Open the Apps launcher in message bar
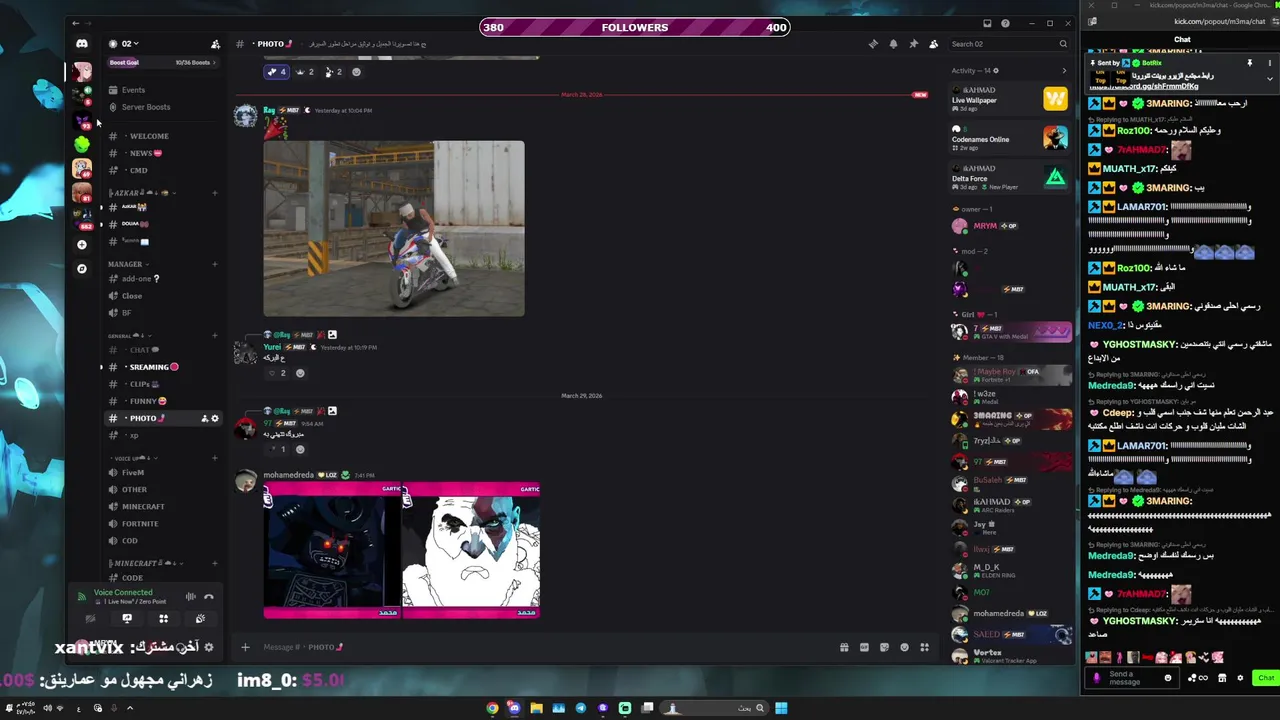This screenshot has width=1280, height=720. (924, 647)
